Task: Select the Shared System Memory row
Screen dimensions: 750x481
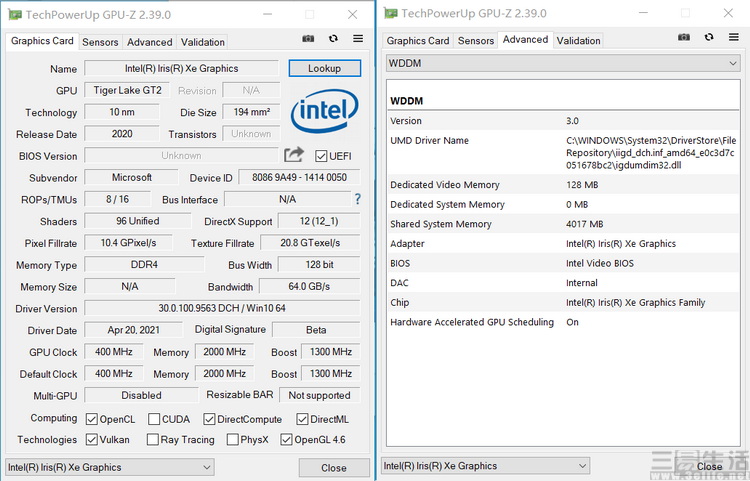Action: [x=563, y=224]
